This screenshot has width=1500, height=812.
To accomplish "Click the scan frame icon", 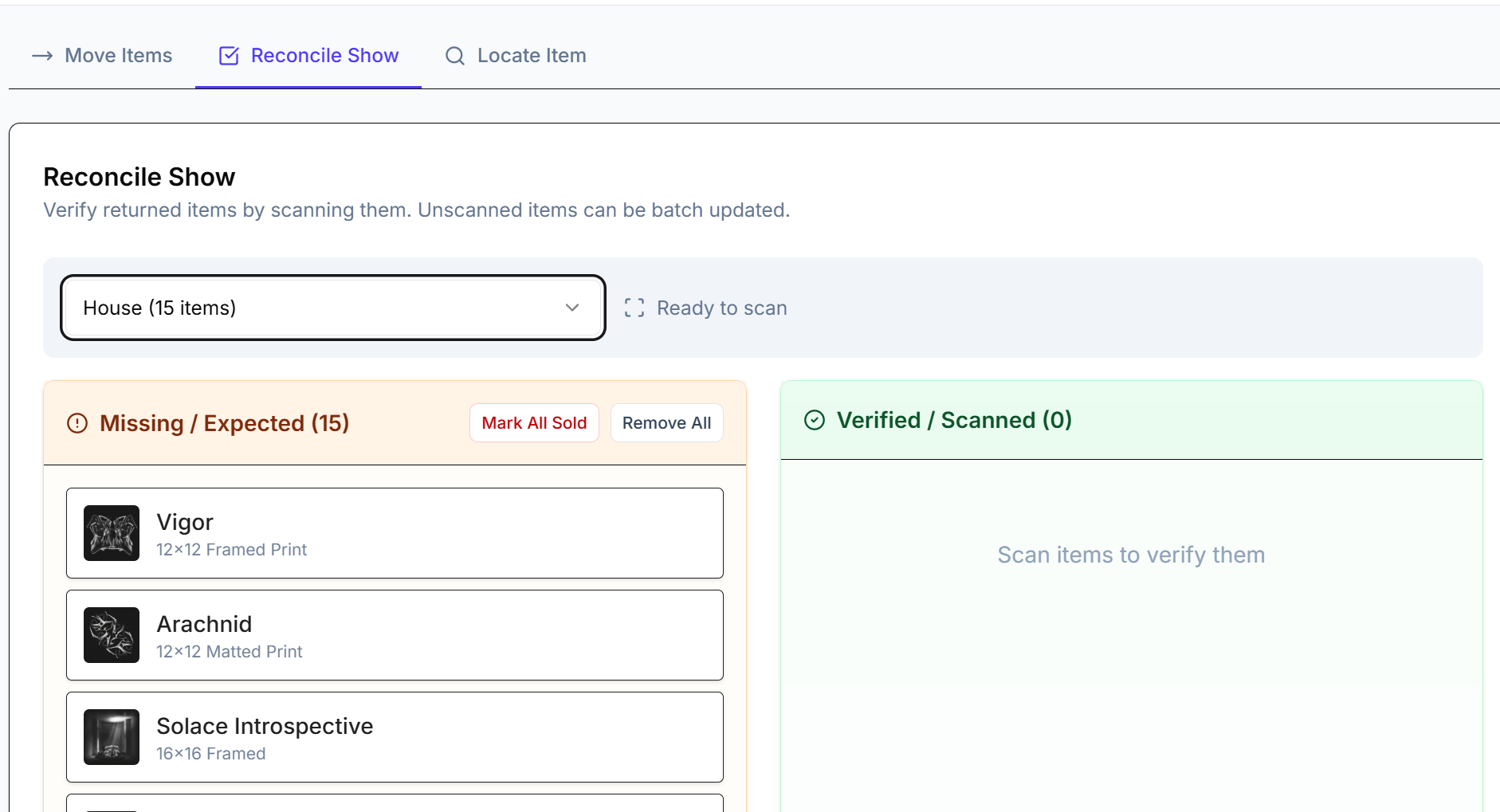I will tap(634, 308).
